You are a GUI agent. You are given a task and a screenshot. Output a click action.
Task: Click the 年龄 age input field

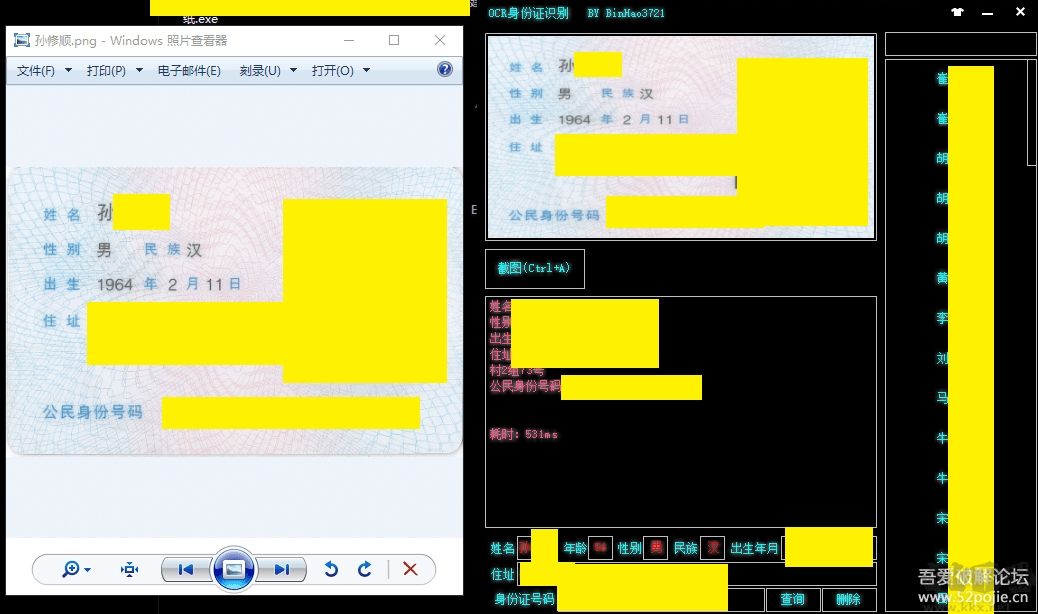click(x=600, y=548)
